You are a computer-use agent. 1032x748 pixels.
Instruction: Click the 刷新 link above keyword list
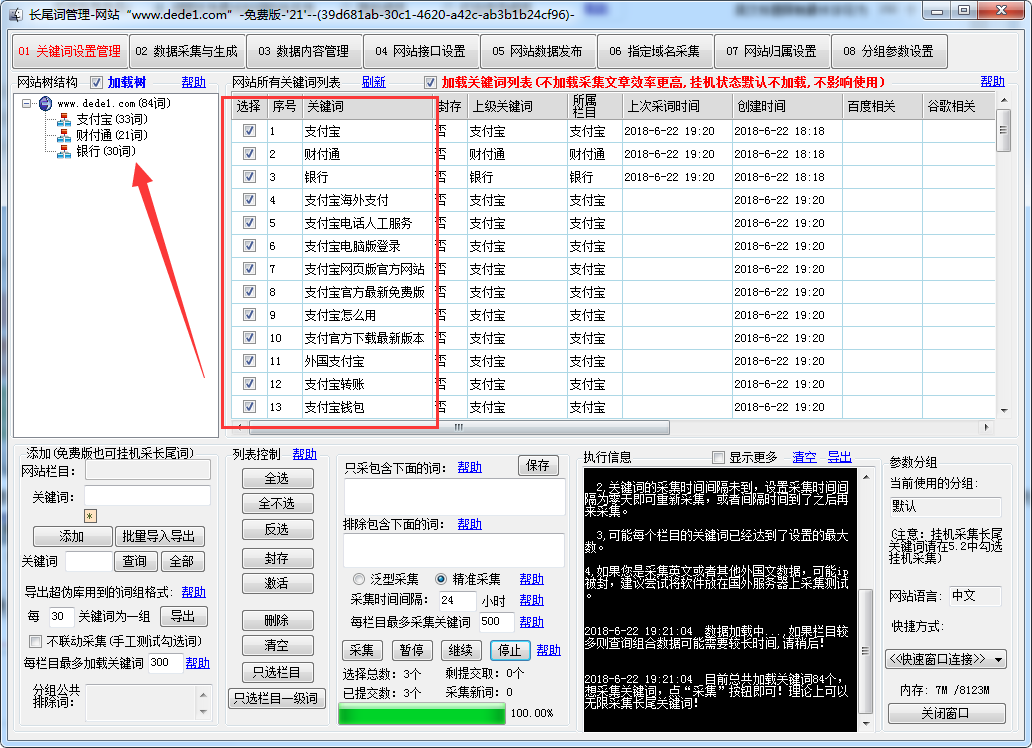(374, 82)
